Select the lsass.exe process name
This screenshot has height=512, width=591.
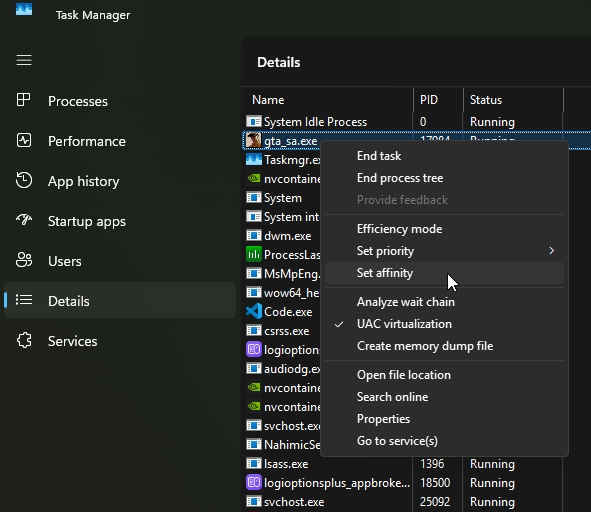coord(286,464)
